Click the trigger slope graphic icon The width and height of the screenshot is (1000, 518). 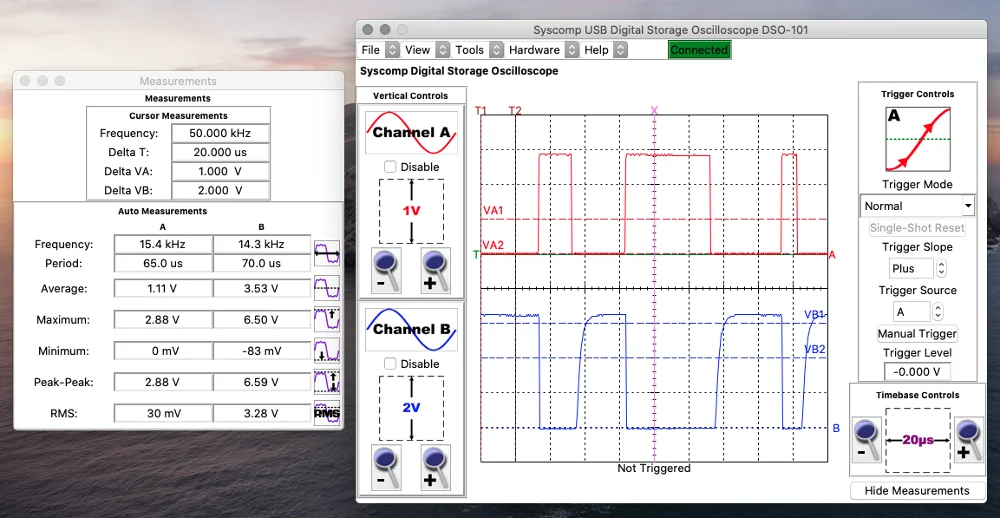click(918, 139)
